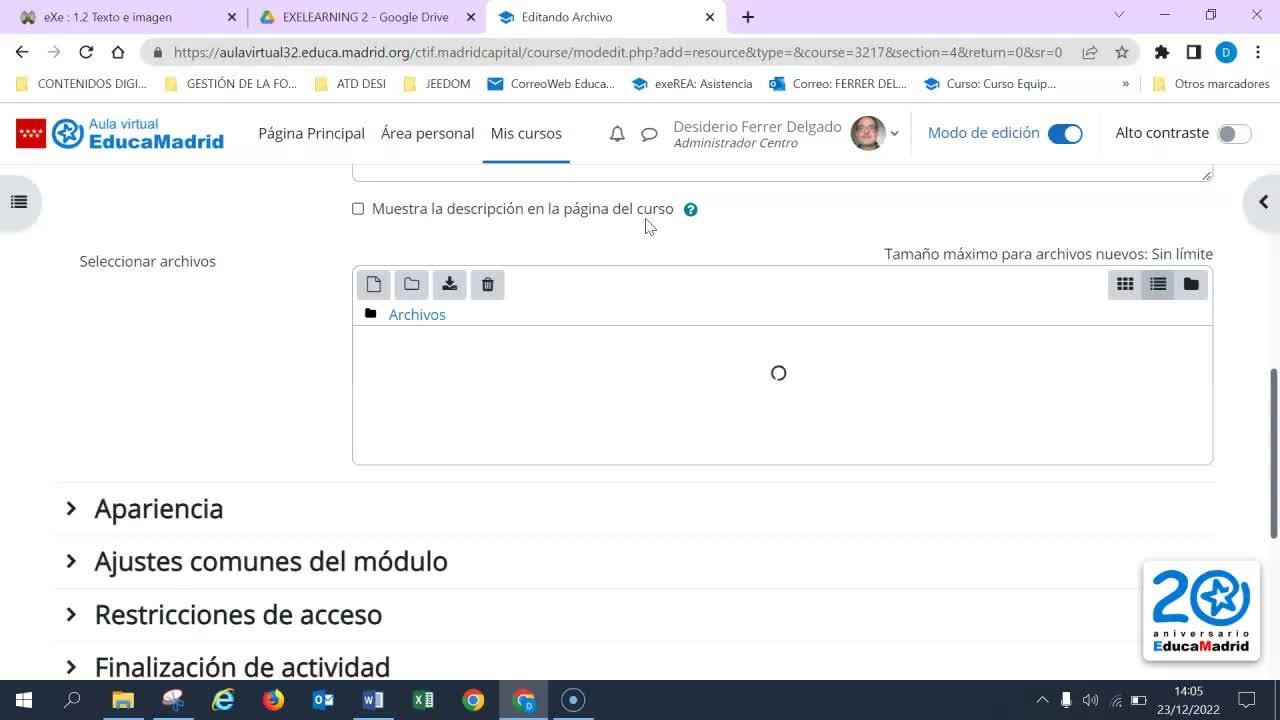Open 'exeREA: Asistencia' bookmark
This screenshot has height=720, width=1280.
click(692, 84)
